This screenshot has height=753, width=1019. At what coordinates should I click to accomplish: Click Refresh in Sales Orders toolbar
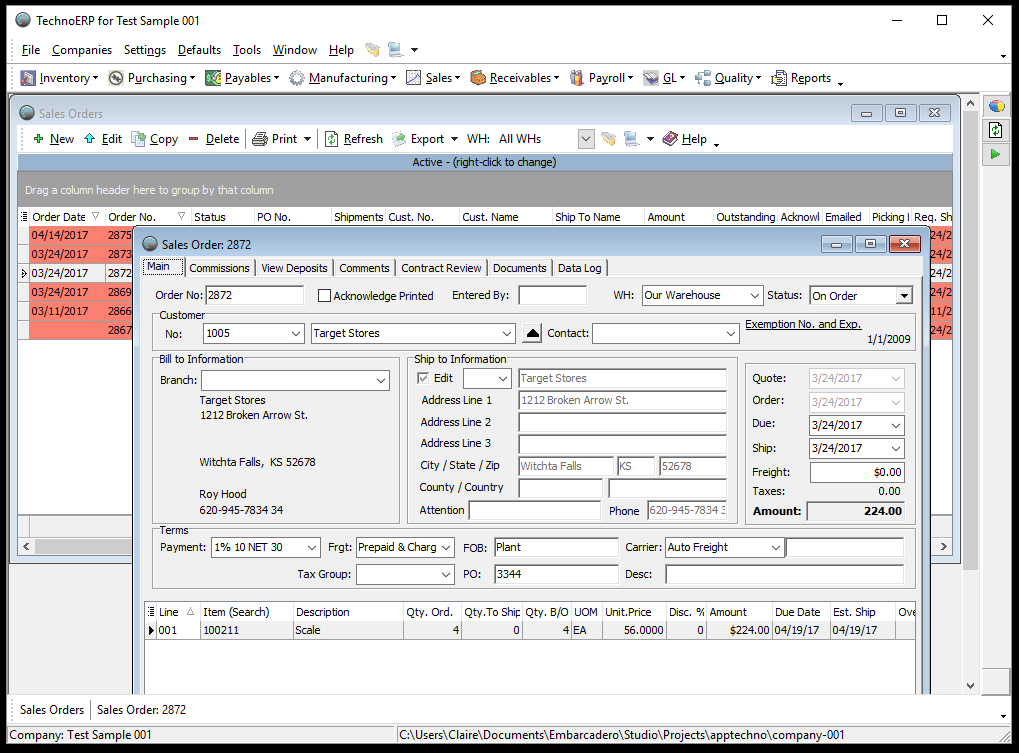tap(354, 139)
